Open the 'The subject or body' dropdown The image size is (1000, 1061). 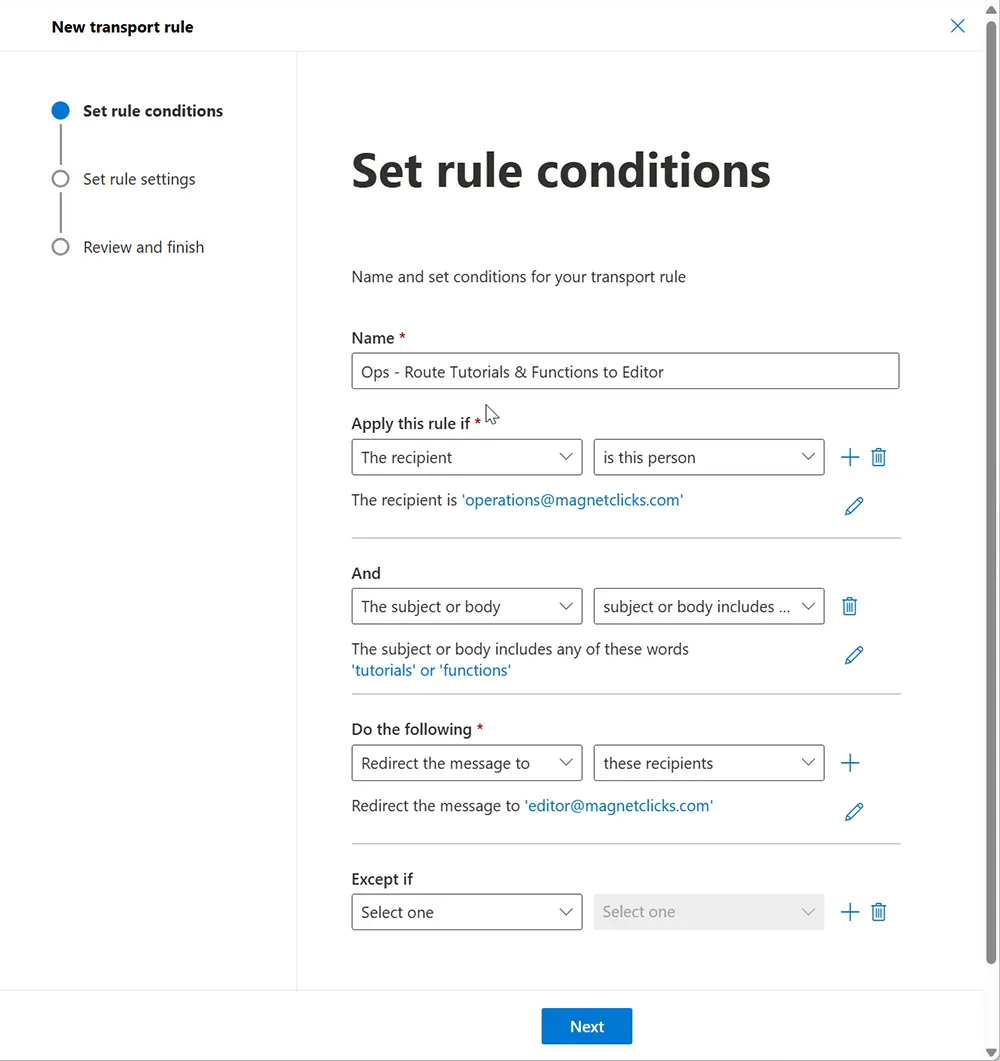[x=466, y=606]
